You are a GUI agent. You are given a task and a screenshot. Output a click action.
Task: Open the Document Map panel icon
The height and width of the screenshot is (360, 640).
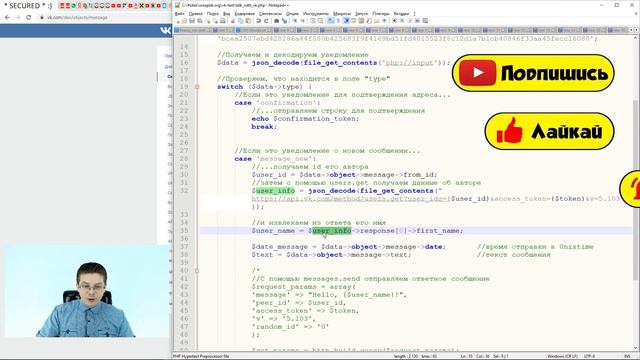[x=361, y=21]
